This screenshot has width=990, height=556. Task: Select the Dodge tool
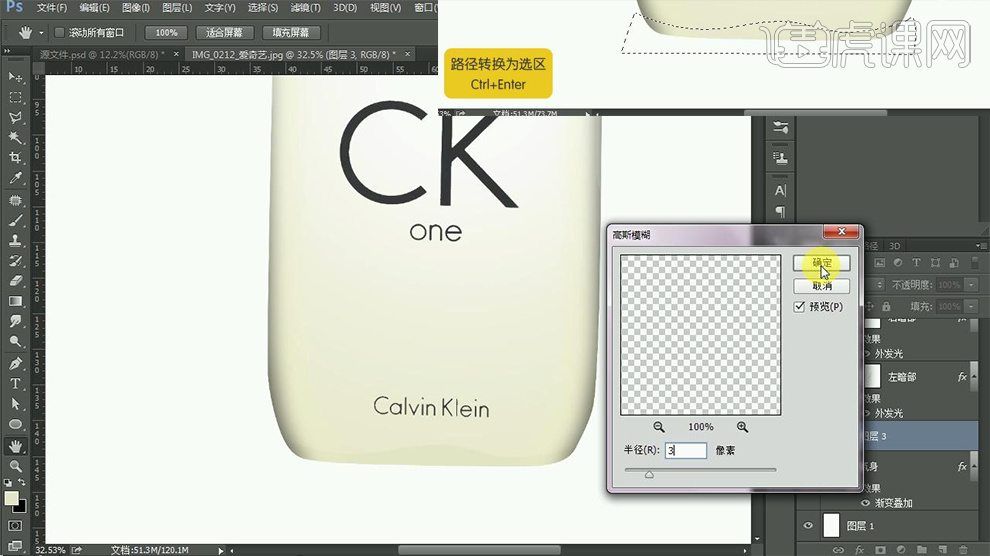point(15,341)
